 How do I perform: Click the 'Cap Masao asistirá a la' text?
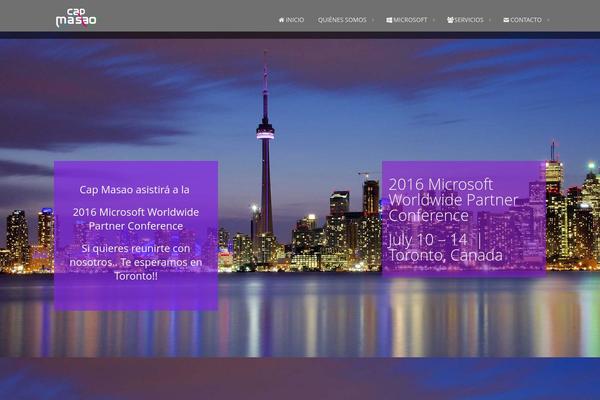134,189
